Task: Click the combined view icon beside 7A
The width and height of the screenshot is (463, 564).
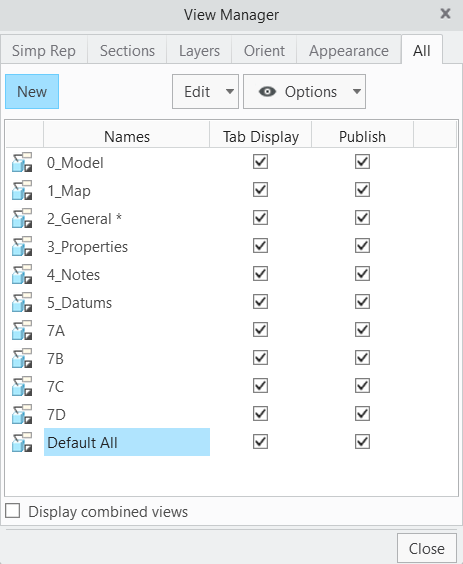Action: point(22,330)
